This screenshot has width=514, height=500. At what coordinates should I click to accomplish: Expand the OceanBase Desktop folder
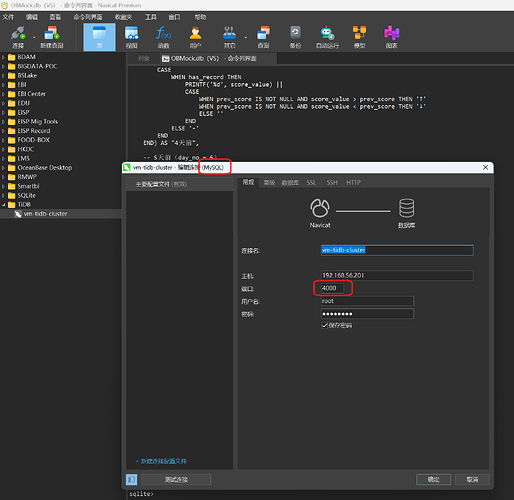tap(3, 168)
